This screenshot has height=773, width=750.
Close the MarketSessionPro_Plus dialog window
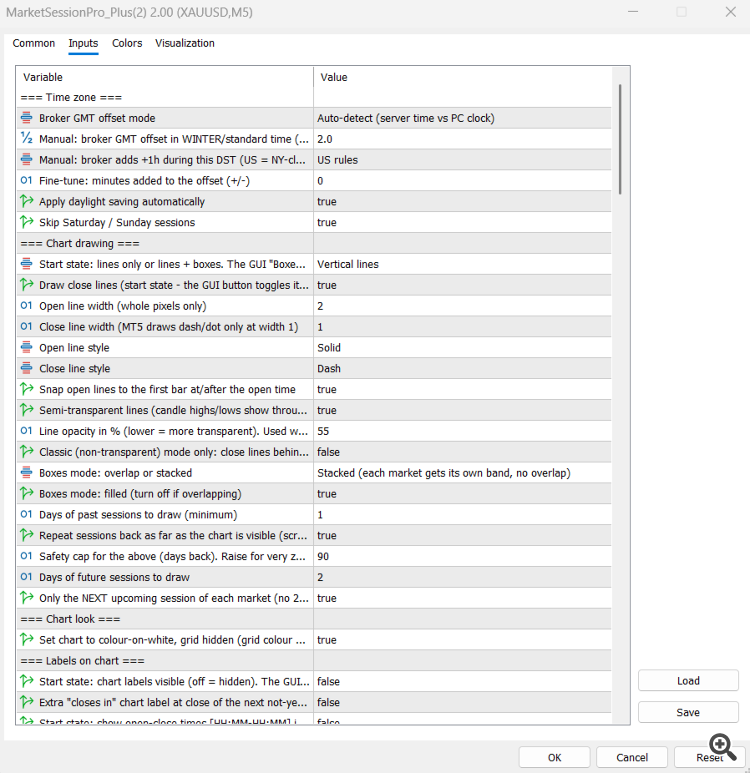pos(730,12)
